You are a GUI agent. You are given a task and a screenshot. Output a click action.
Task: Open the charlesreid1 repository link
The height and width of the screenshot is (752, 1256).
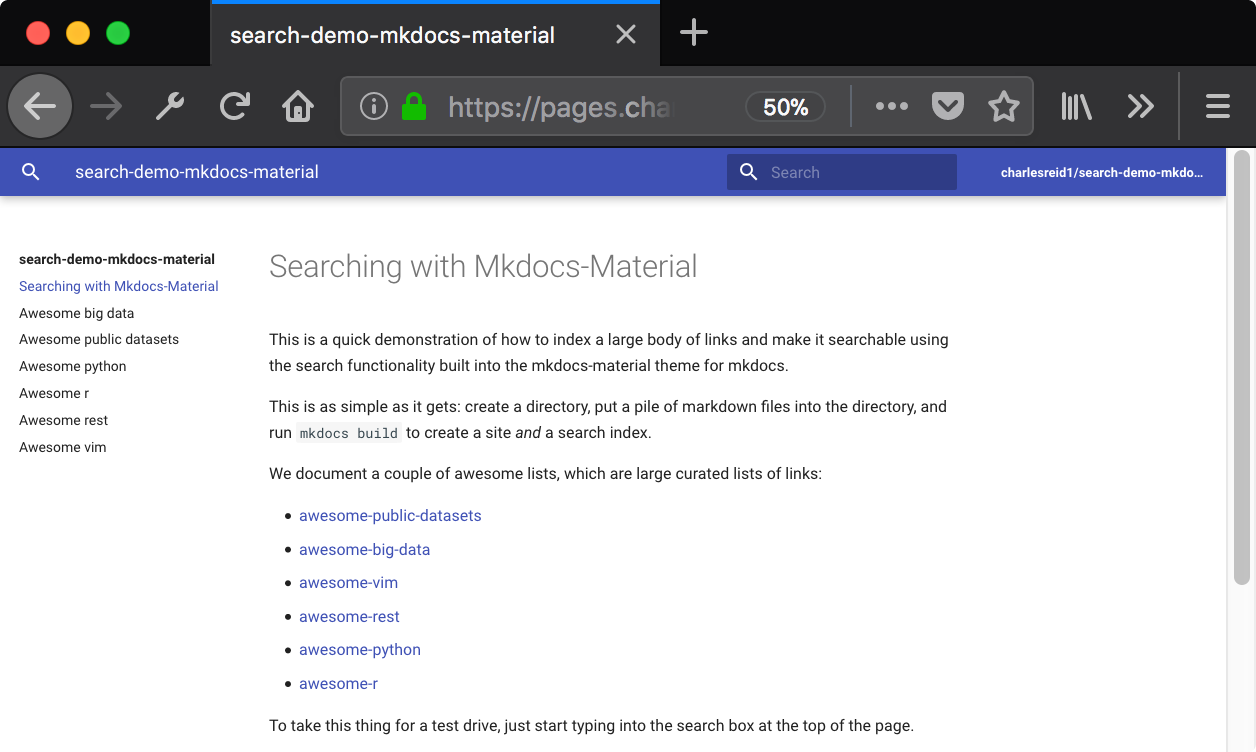pyautogui.click(x=1101, y=172)
